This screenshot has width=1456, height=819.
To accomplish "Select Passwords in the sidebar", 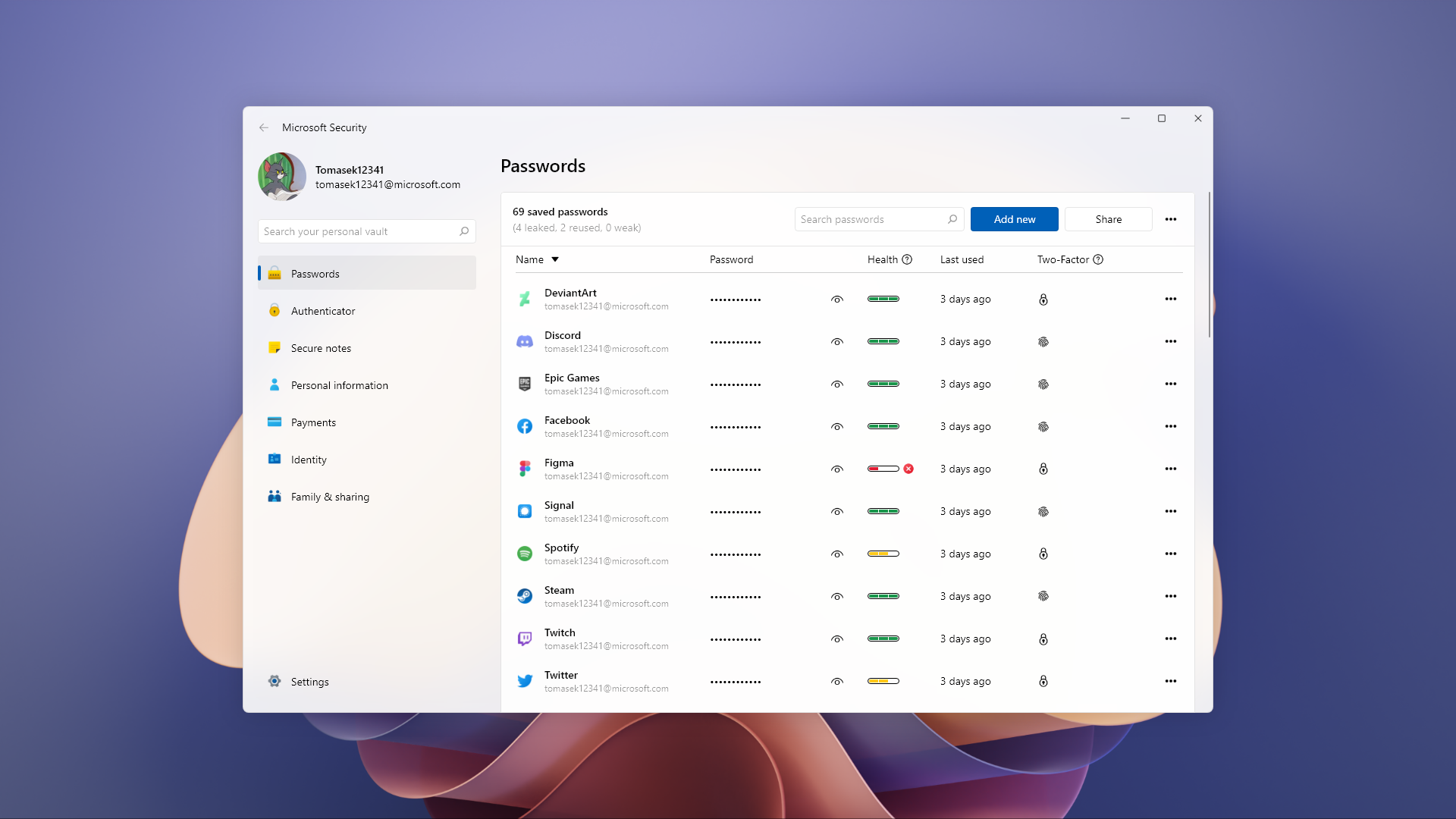I will (x=367, y=273).
